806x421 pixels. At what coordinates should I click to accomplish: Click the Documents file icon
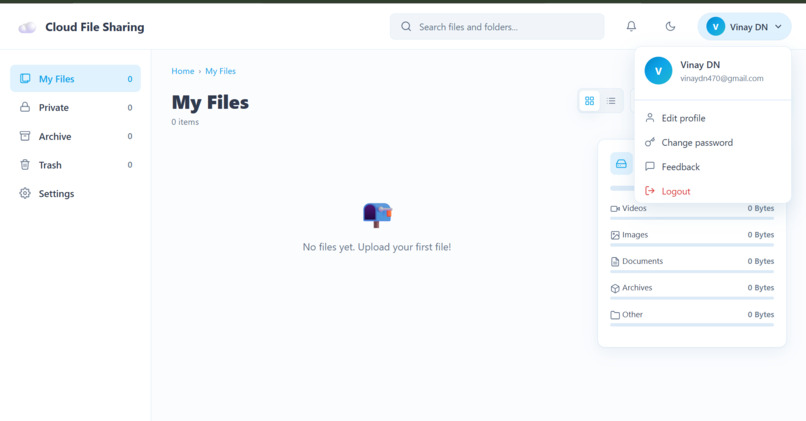tap(615, 262)
